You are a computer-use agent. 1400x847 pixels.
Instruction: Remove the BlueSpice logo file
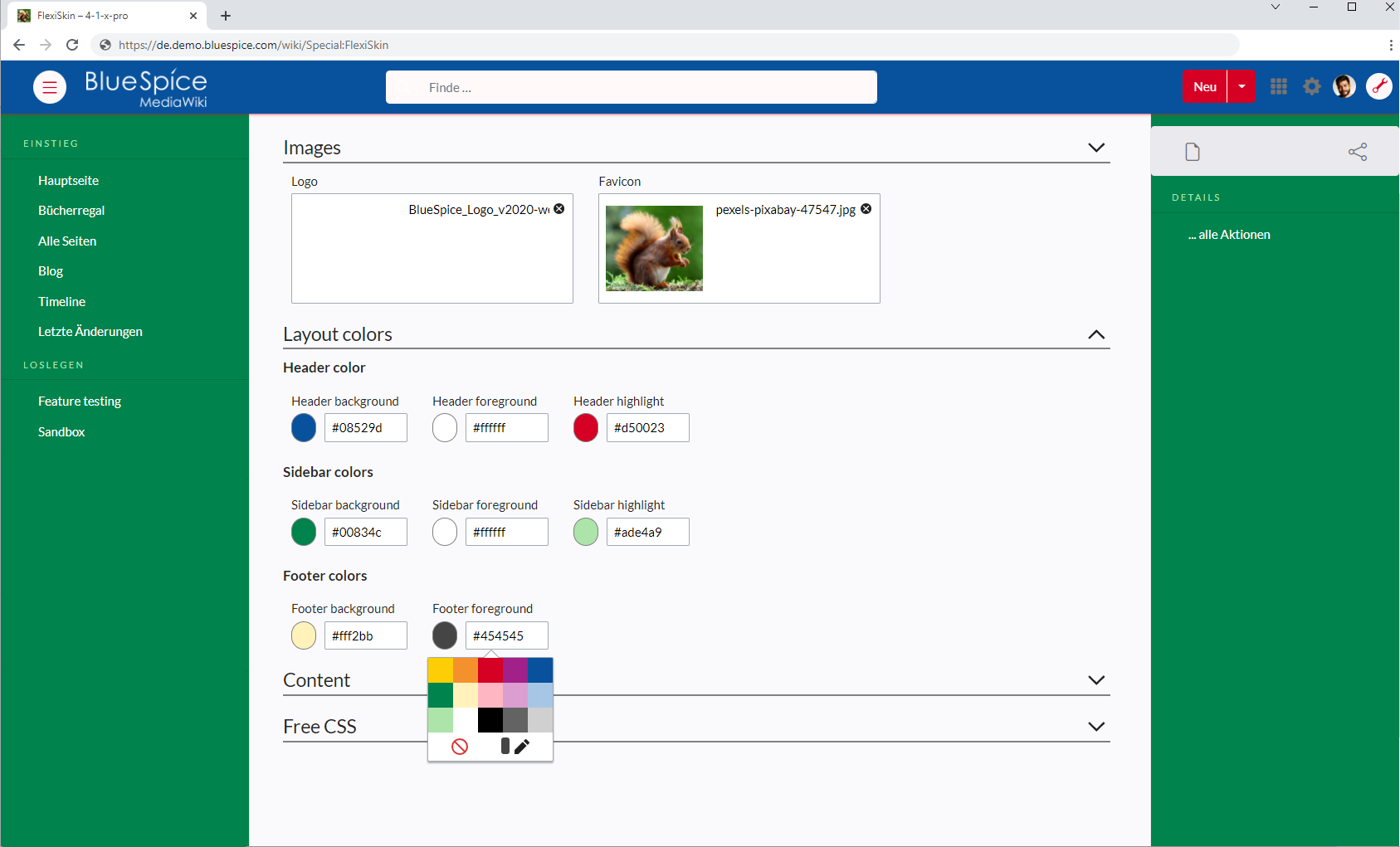[559, 209]
